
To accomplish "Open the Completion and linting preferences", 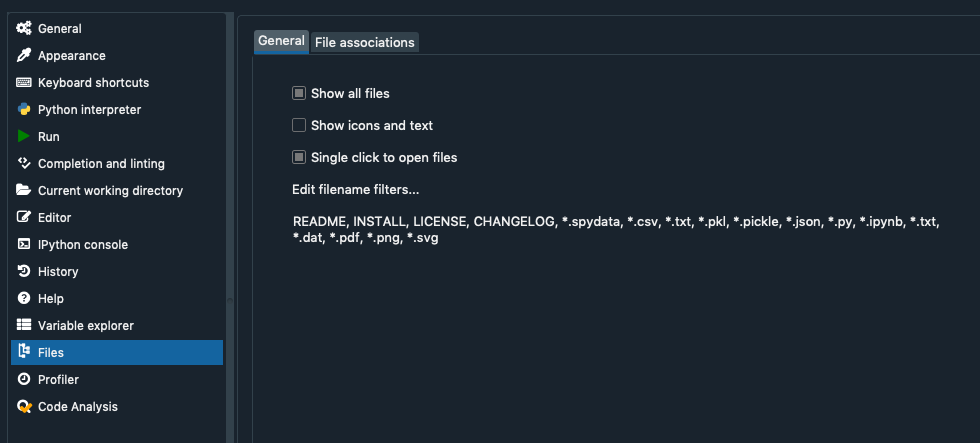I will [x=101, y=164].
